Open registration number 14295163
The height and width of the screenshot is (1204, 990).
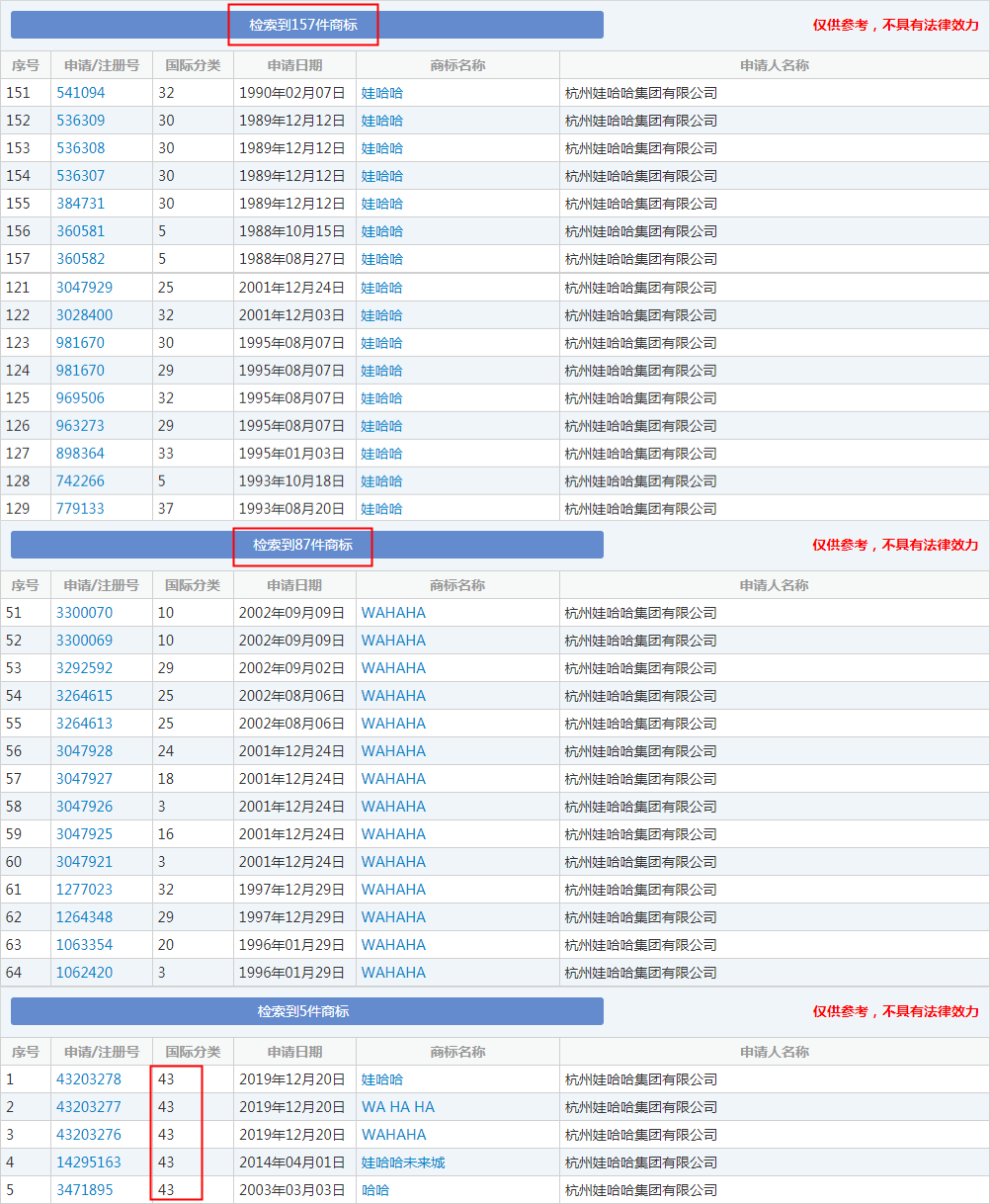click(89, 1162)
